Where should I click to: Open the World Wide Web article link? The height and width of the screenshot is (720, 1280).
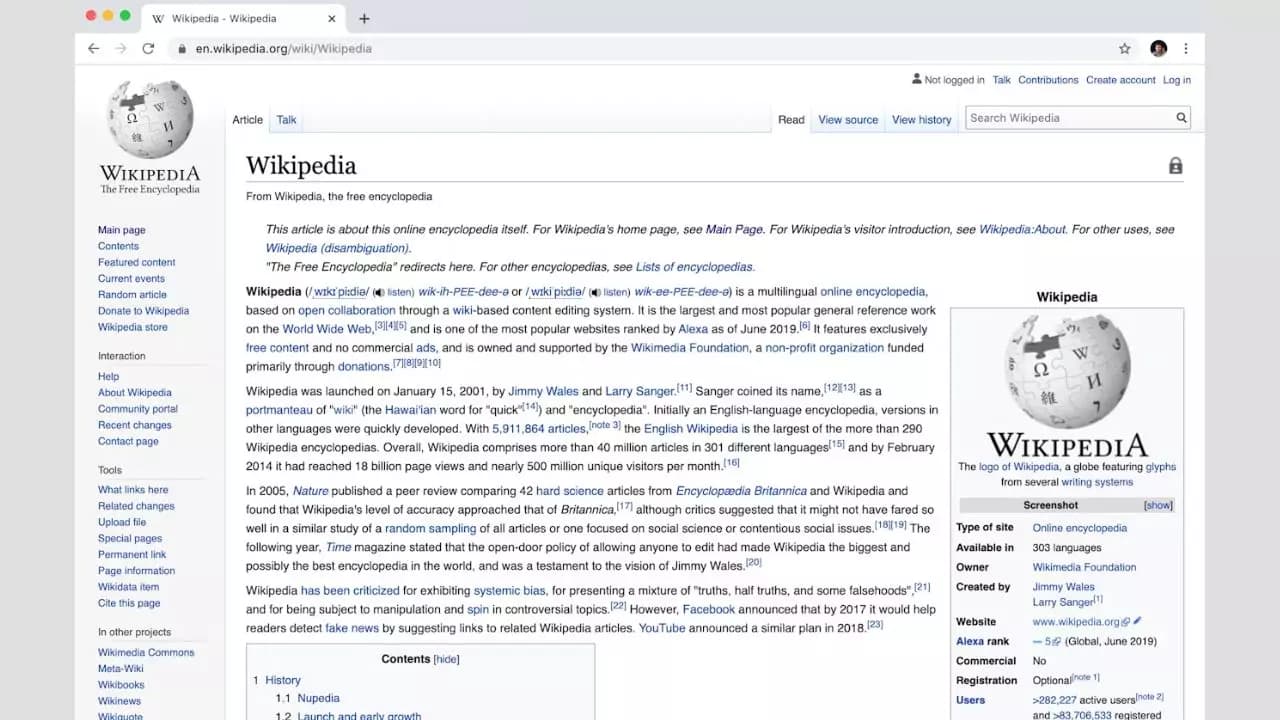point(327,329)
